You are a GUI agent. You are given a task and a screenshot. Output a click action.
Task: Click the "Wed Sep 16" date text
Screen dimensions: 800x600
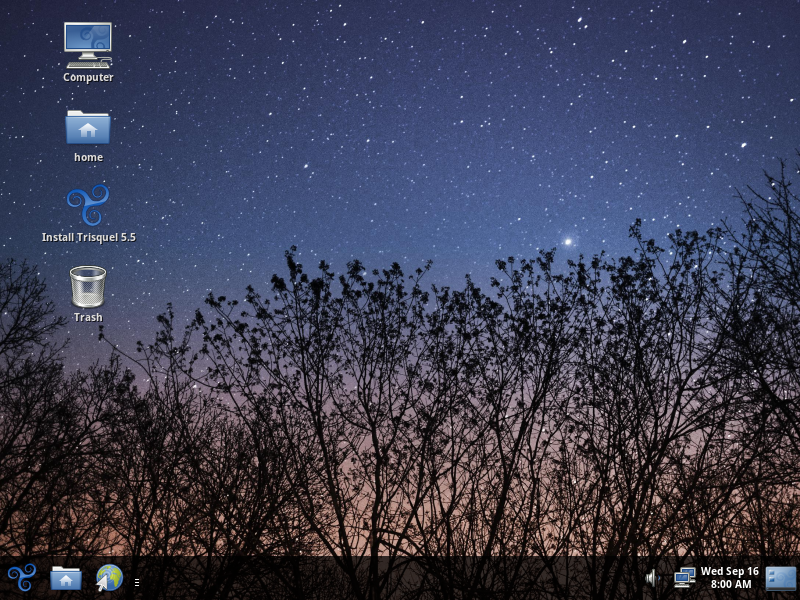(730, 572)
